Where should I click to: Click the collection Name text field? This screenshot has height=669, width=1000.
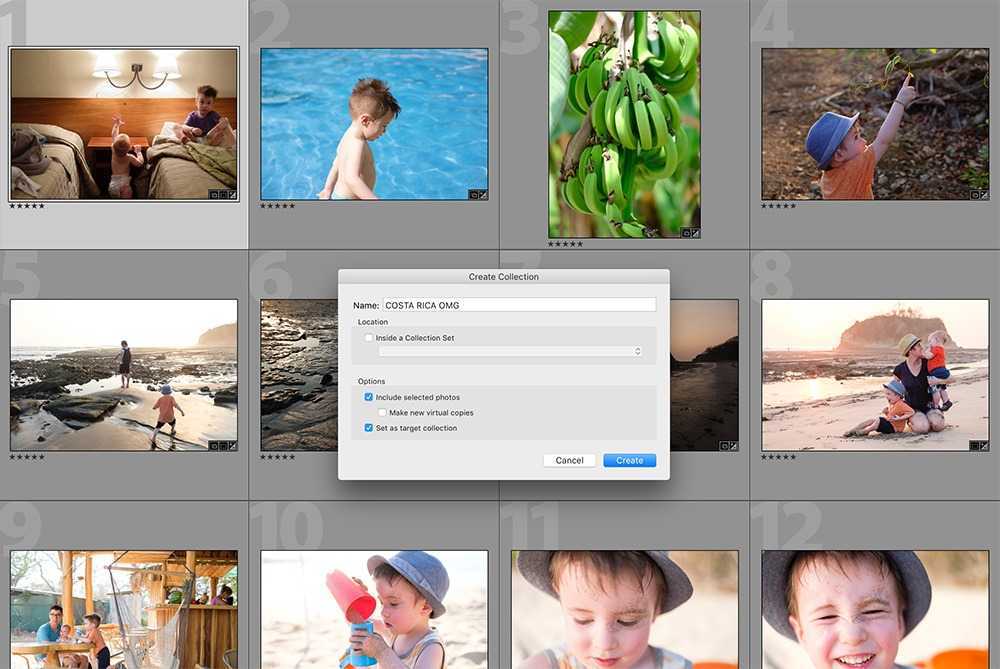click(x=519, y=304)
